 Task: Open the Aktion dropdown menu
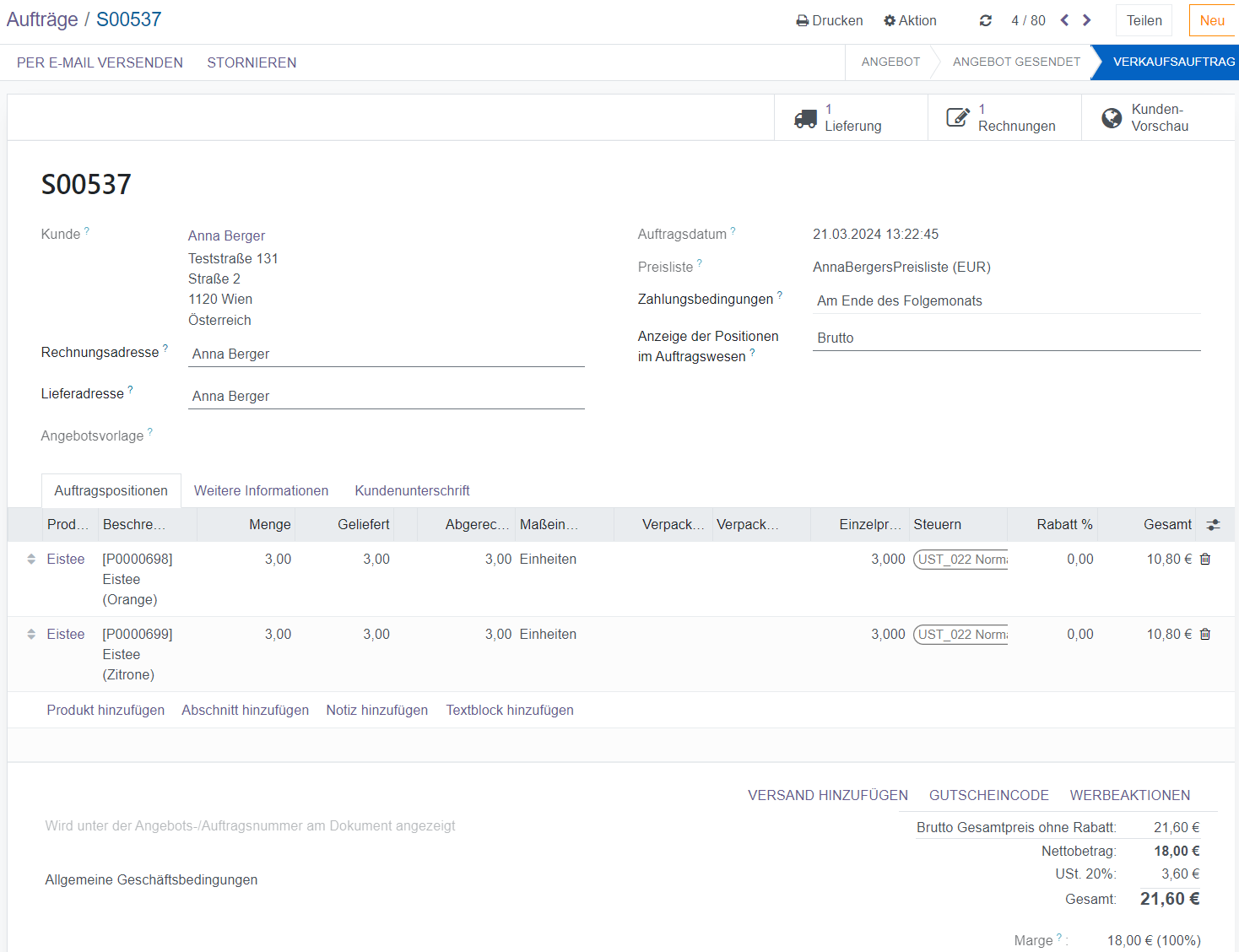click(x=910, y=20)
